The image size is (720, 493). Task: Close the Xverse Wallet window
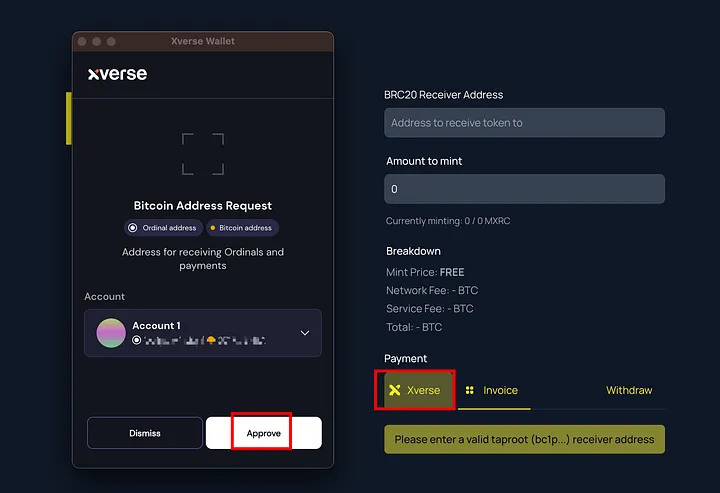tap(82, 41)
